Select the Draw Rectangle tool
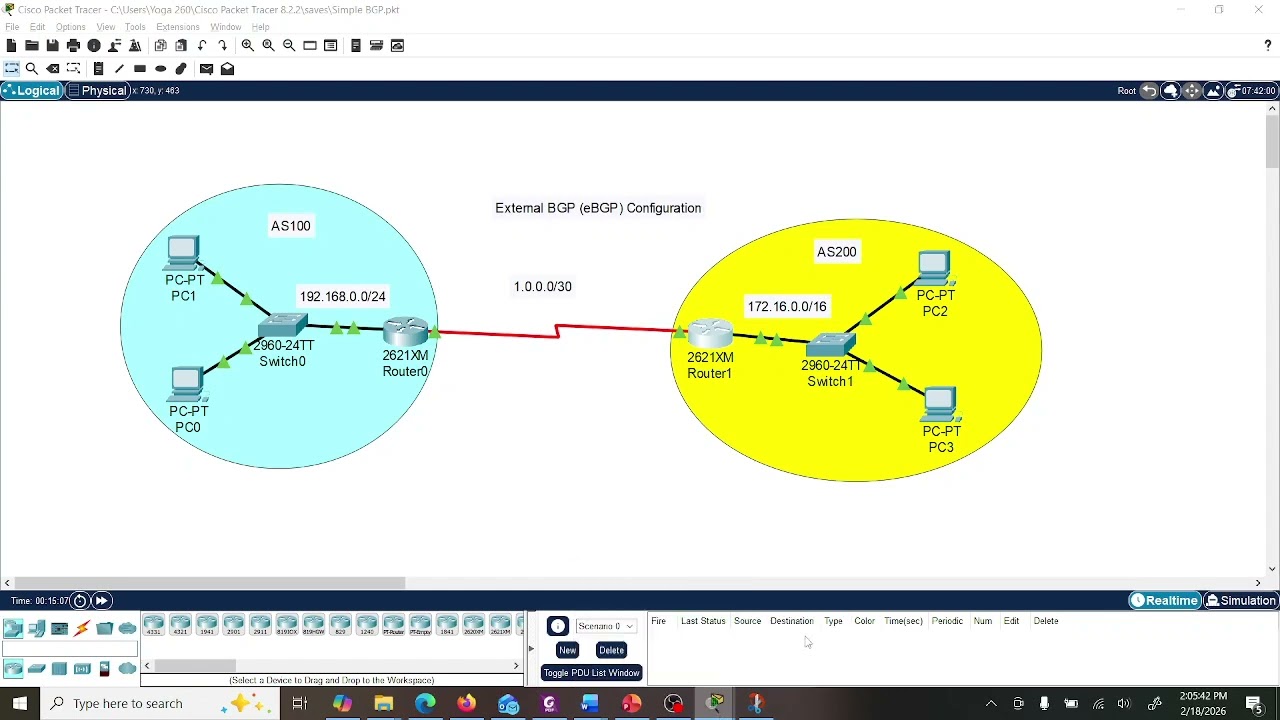The height and width of the screenshot is (720, 1280). (140, 69)
